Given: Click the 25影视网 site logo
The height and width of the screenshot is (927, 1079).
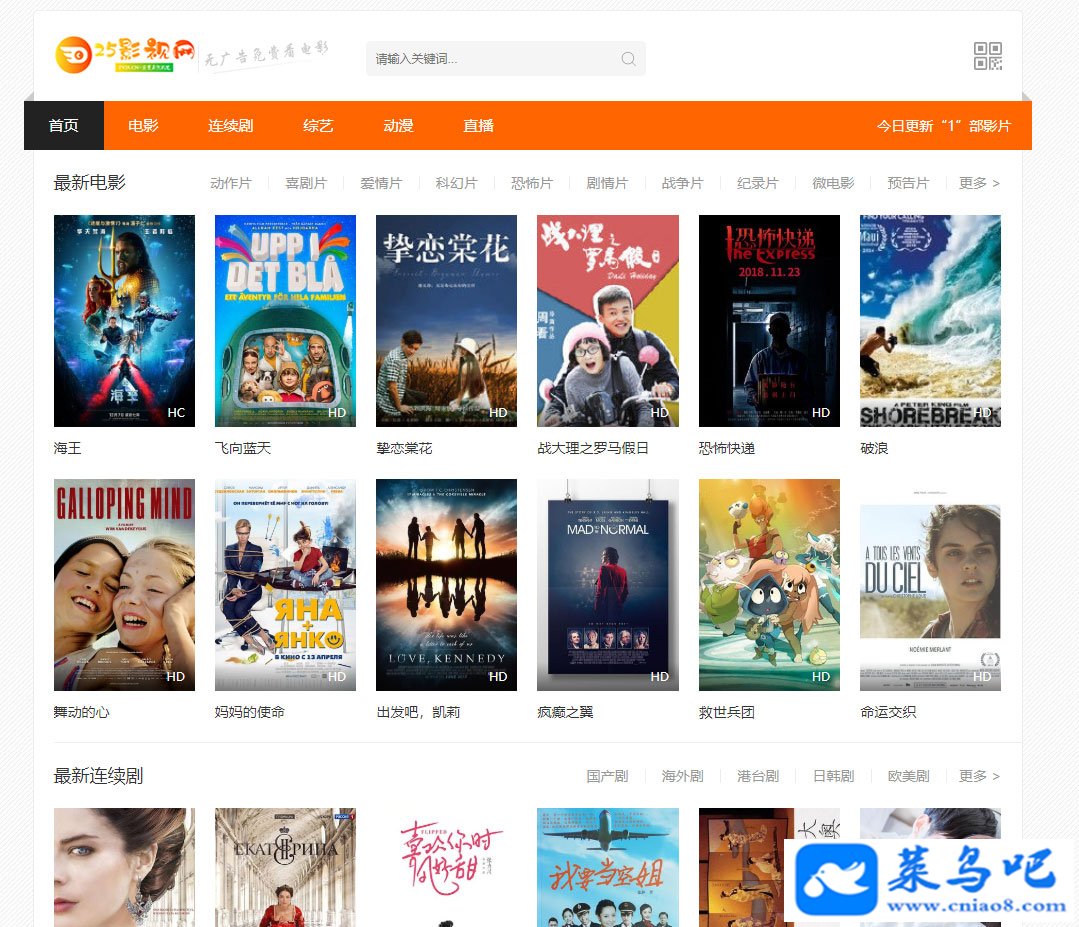Looking at the screenshot, I should pyautogui.click(x=125, y=54).
